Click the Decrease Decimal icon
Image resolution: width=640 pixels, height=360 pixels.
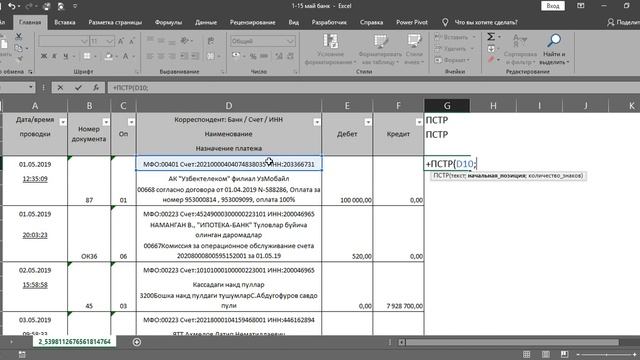click(x=290, y=56)
